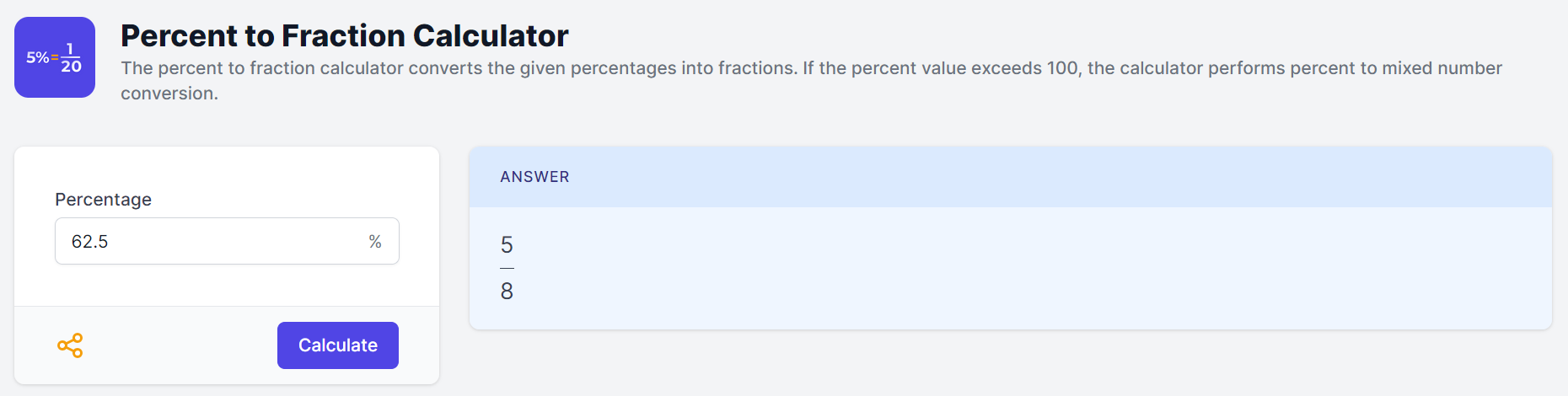
Task: Click the % suffix symbol in the input
Action: [x=375, y=242]
